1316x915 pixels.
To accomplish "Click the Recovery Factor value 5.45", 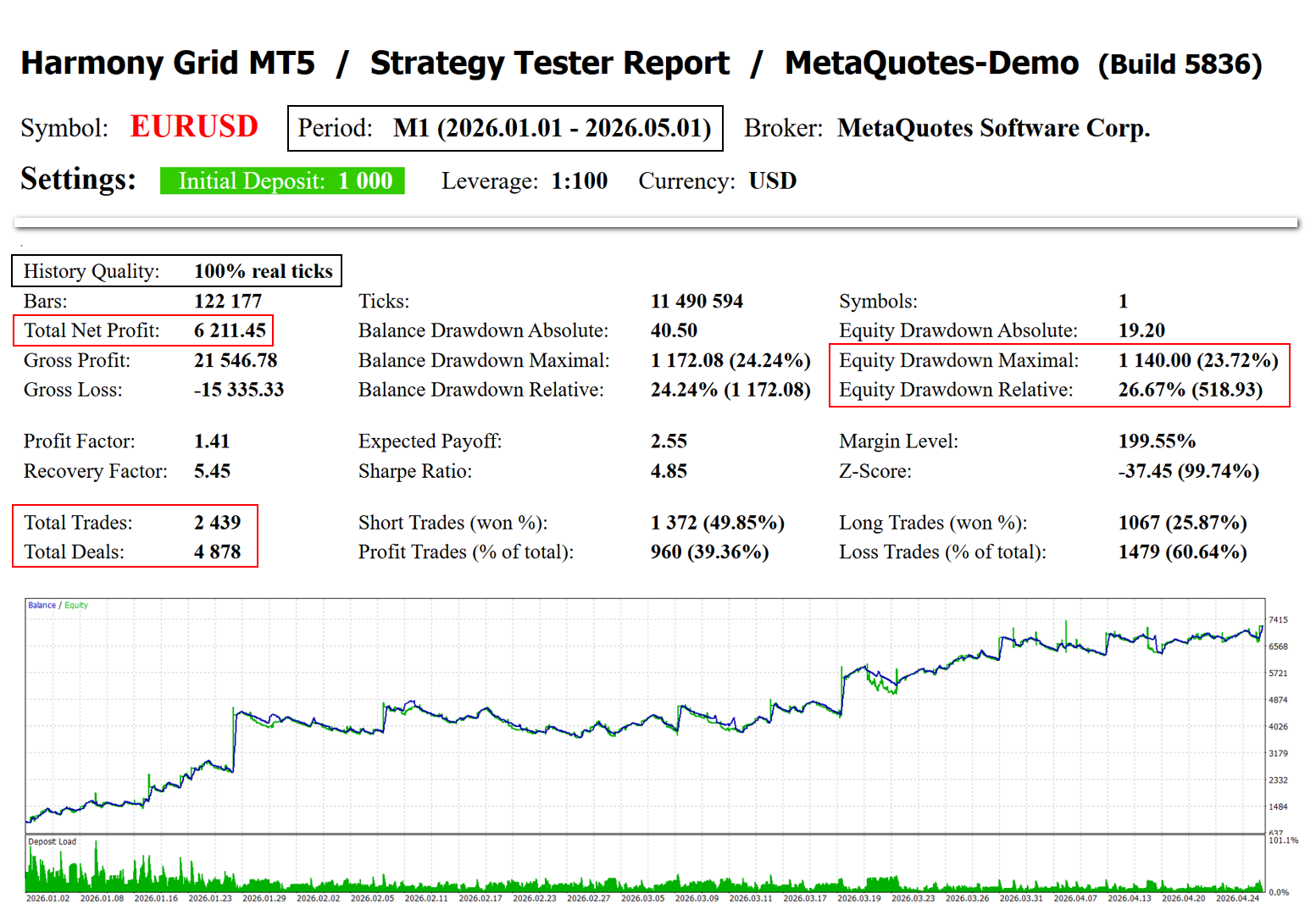I will (x=212, y=471).
